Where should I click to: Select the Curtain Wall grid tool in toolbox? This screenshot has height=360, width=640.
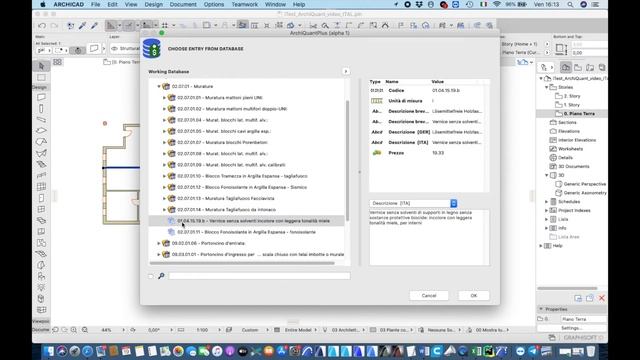pos(41,187)
